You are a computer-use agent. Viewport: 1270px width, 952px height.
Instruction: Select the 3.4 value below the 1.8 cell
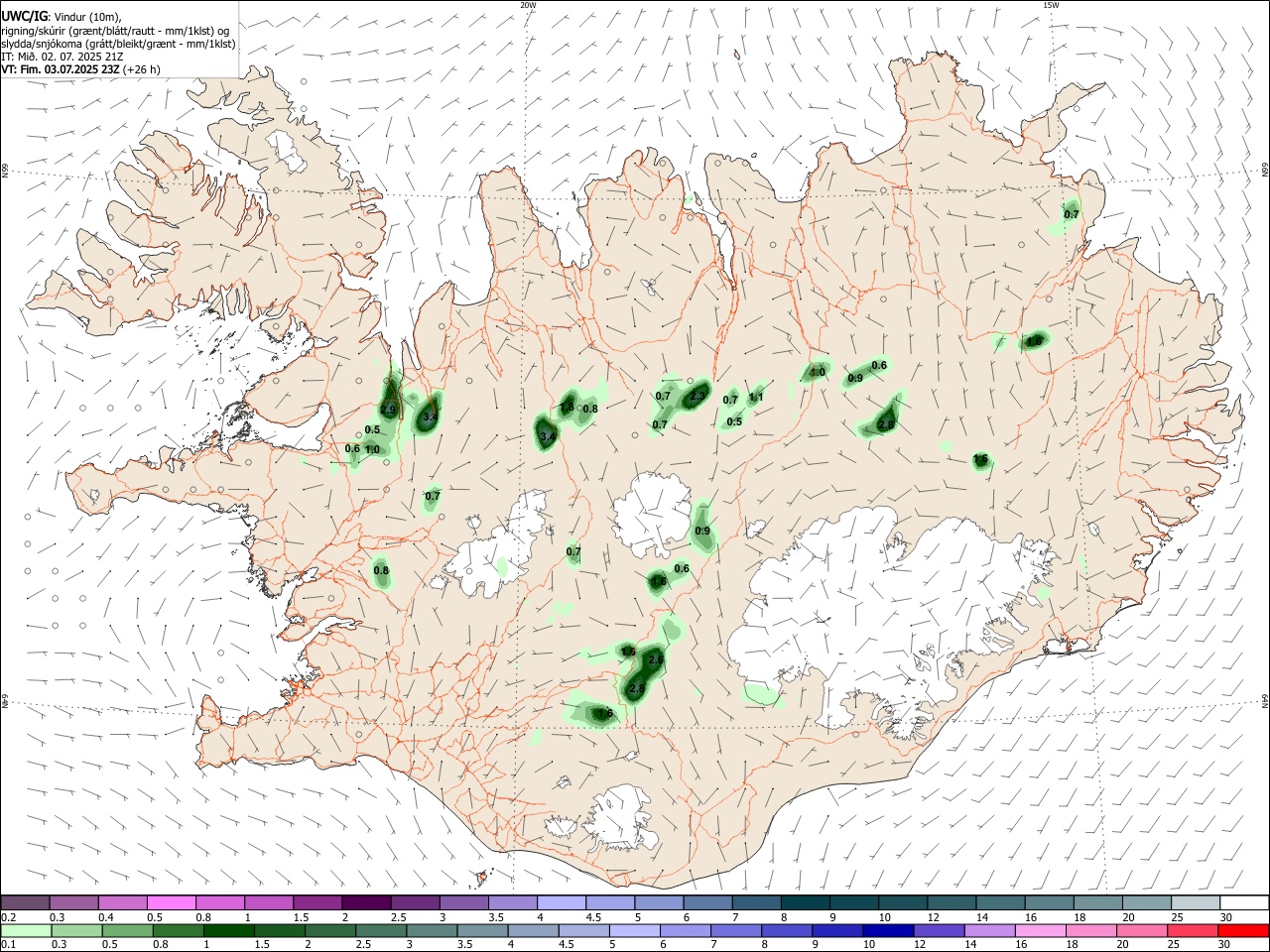[547, 436]
